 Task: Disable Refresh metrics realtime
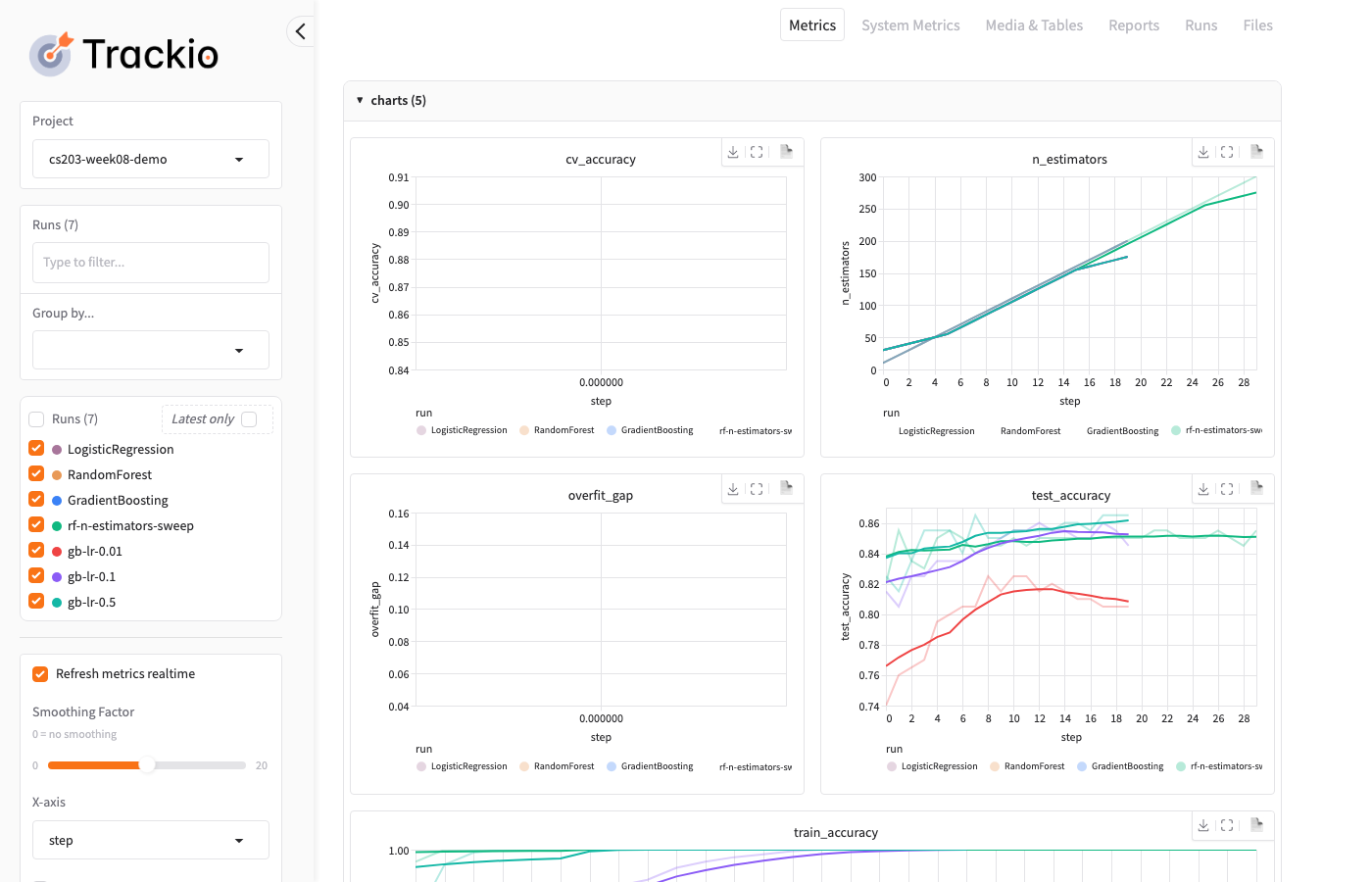[40, 674]
